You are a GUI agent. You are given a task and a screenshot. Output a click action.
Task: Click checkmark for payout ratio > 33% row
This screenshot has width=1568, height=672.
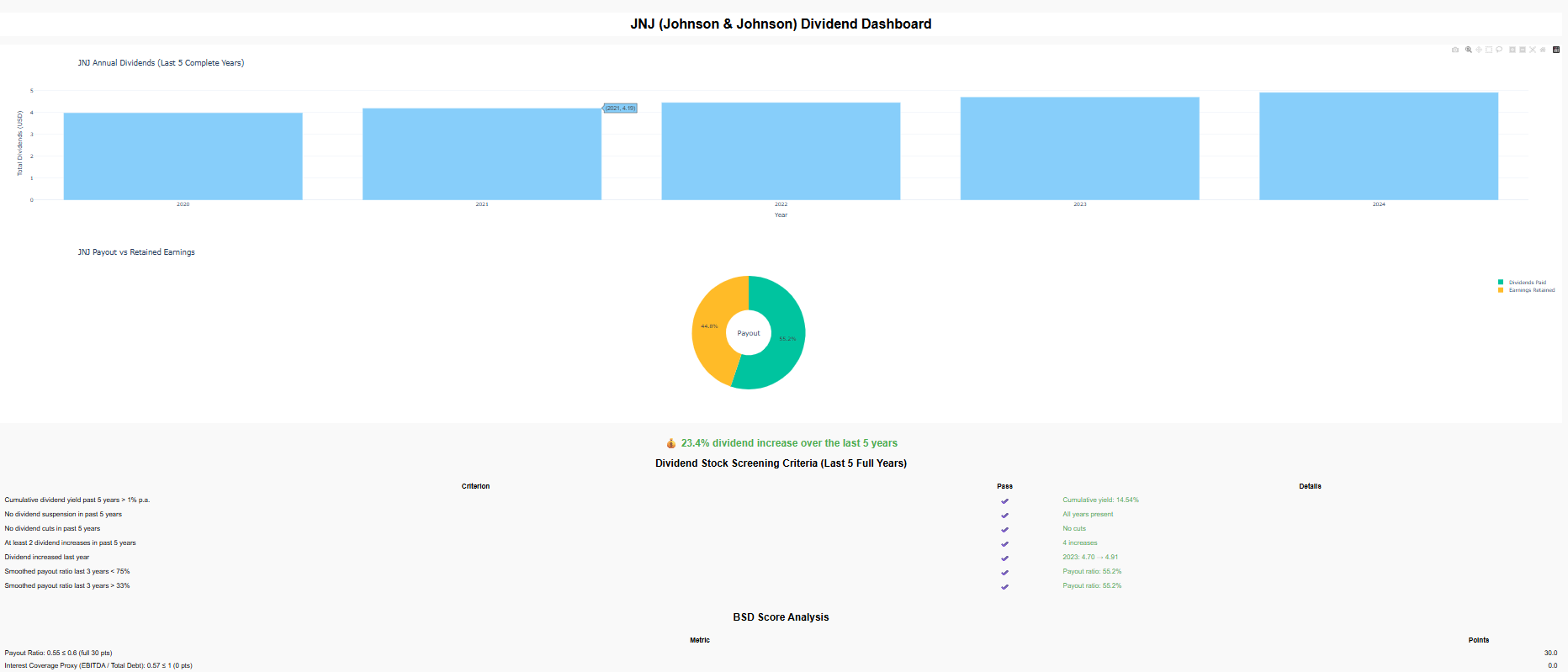[1004, 586]
